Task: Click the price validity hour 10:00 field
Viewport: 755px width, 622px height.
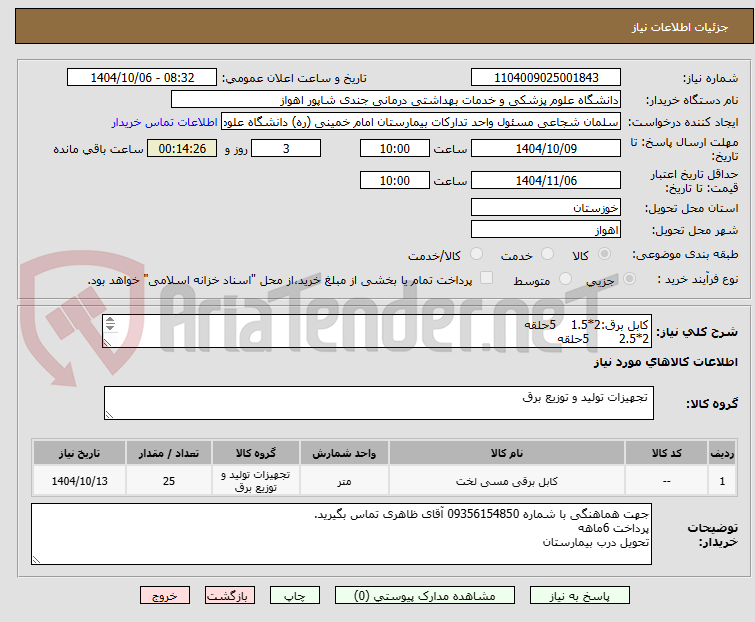Action: tap(394, 181)
